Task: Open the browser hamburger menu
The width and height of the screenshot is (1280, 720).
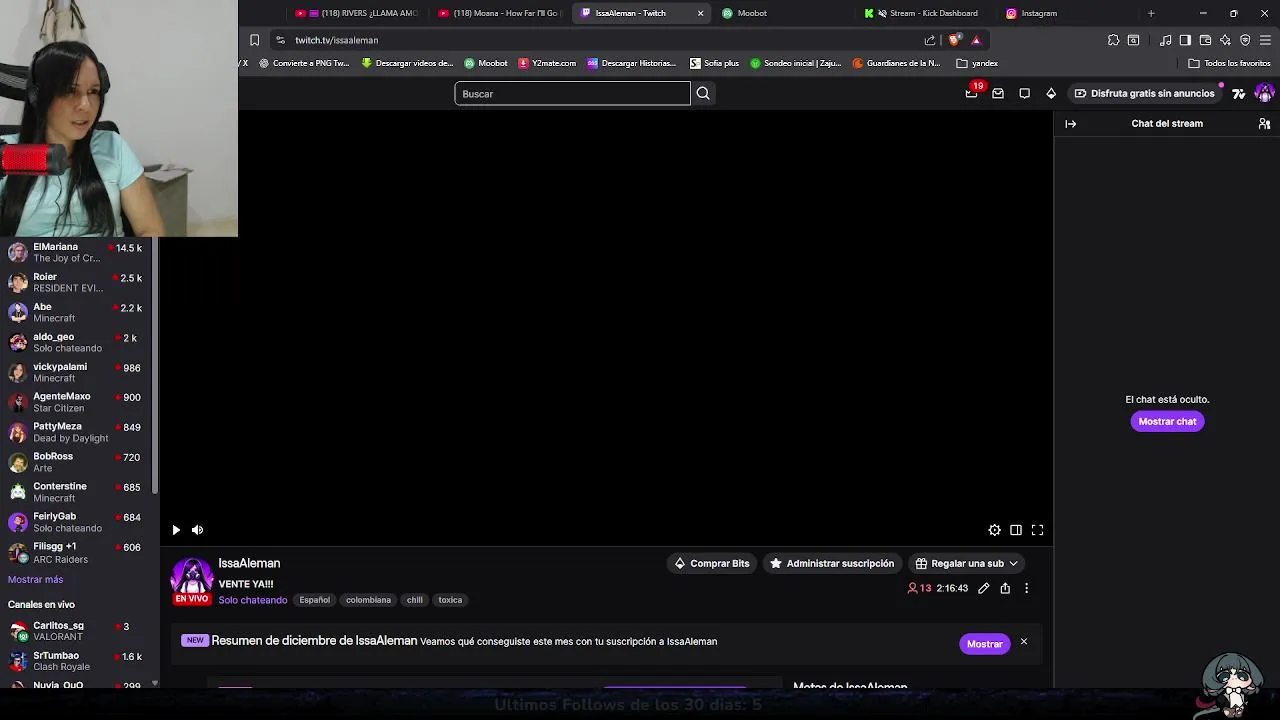Action: tap(1266, 40)
